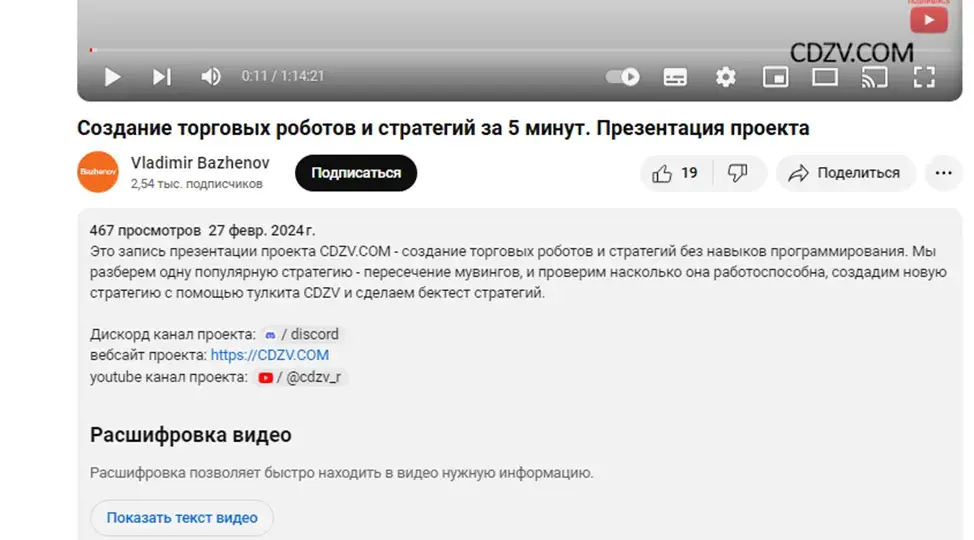Click the video progress bar

[520, 50]
